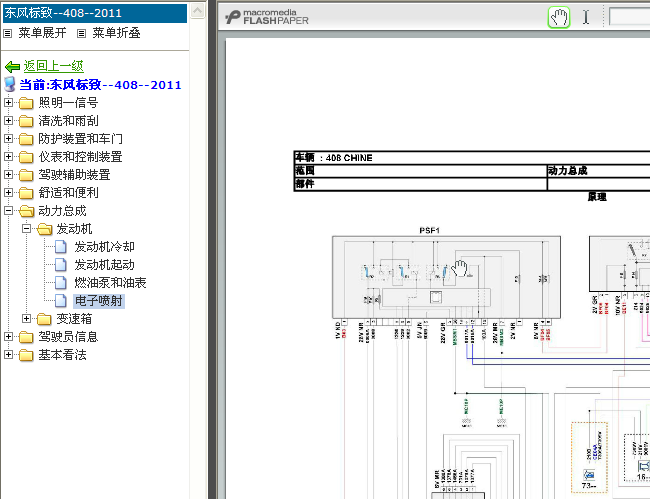Click the 防护装置和车门 folder icon
Viewport: 650px width, 499px height.
(x=26, y=139)
